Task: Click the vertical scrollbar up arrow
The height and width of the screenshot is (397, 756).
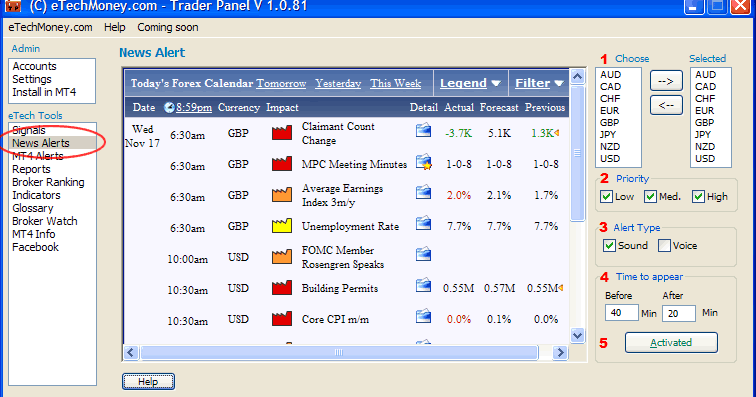Action: 577,76
